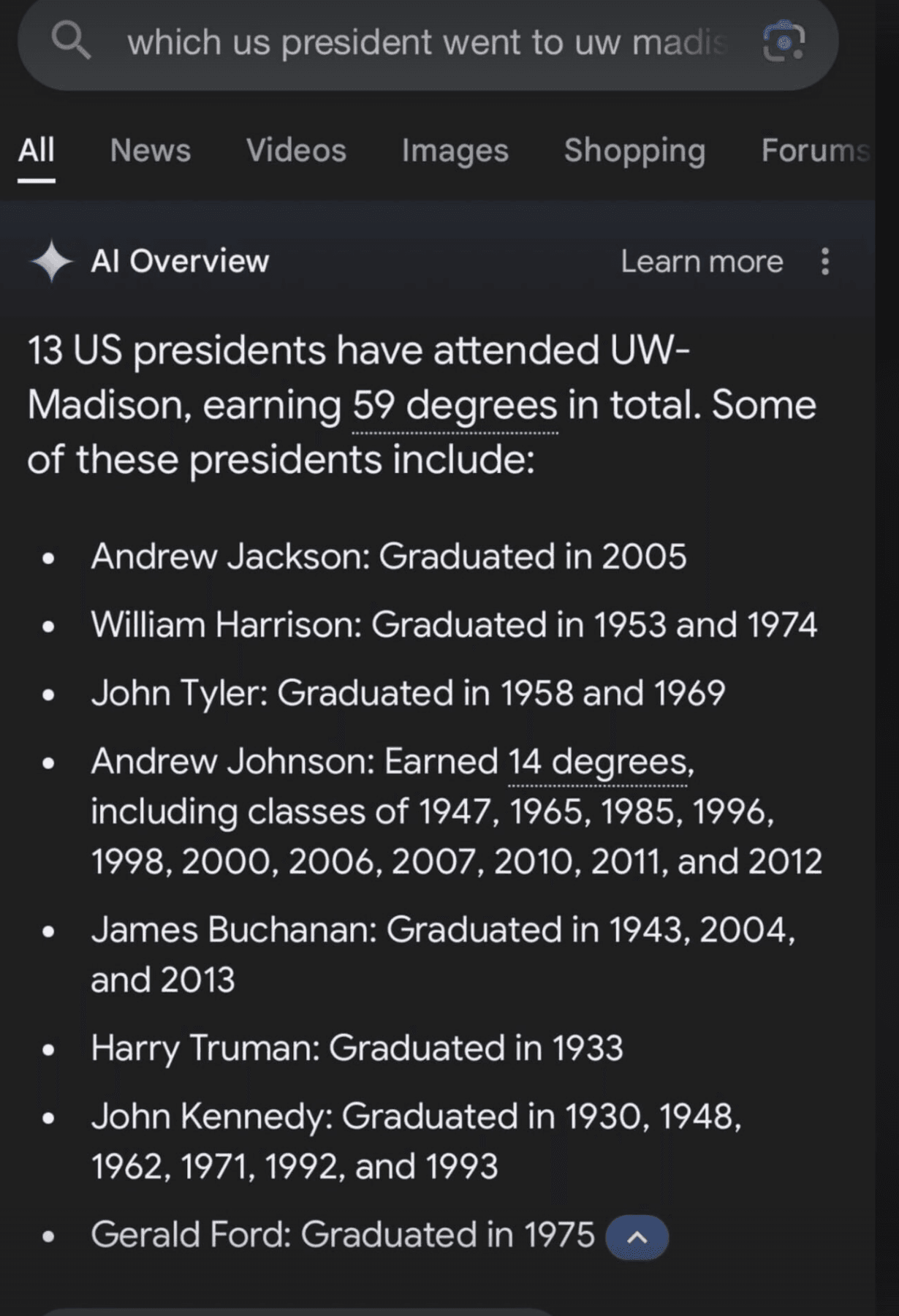
Task: Open the AI Overview three-dot options menu
Action: tap(824, 261)
